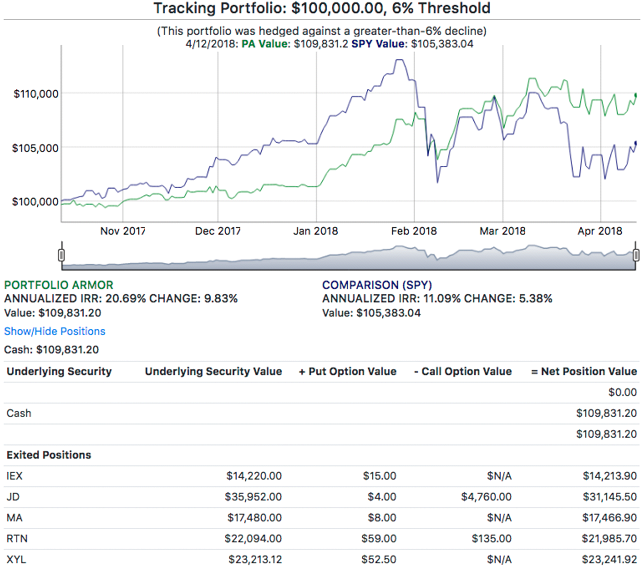Click the Exited Positions section header

click(48, 455)
